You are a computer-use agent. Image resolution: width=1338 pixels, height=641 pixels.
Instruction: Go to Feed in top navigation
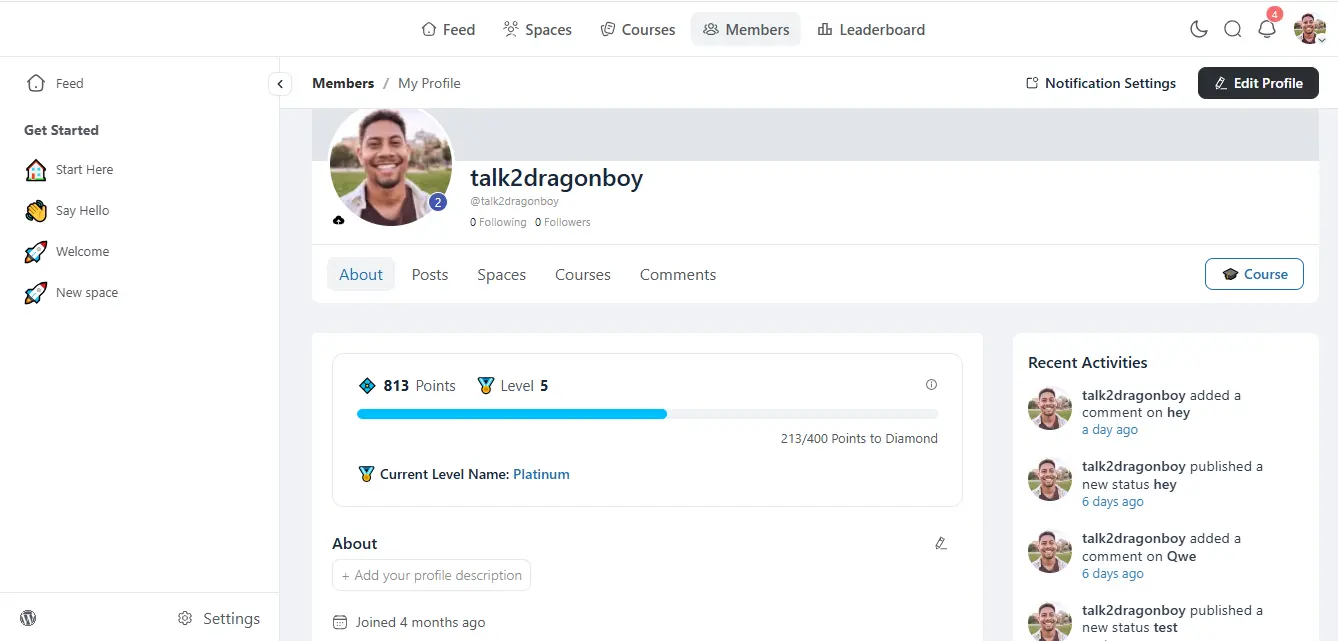[448, 29]
